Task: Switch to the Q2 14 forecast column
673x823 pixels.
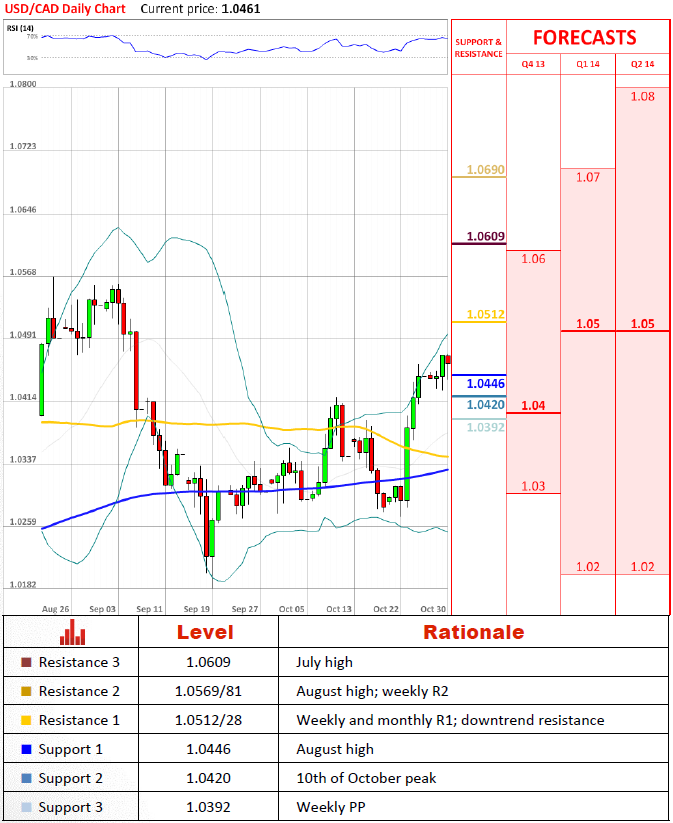Action: point(642,64)
